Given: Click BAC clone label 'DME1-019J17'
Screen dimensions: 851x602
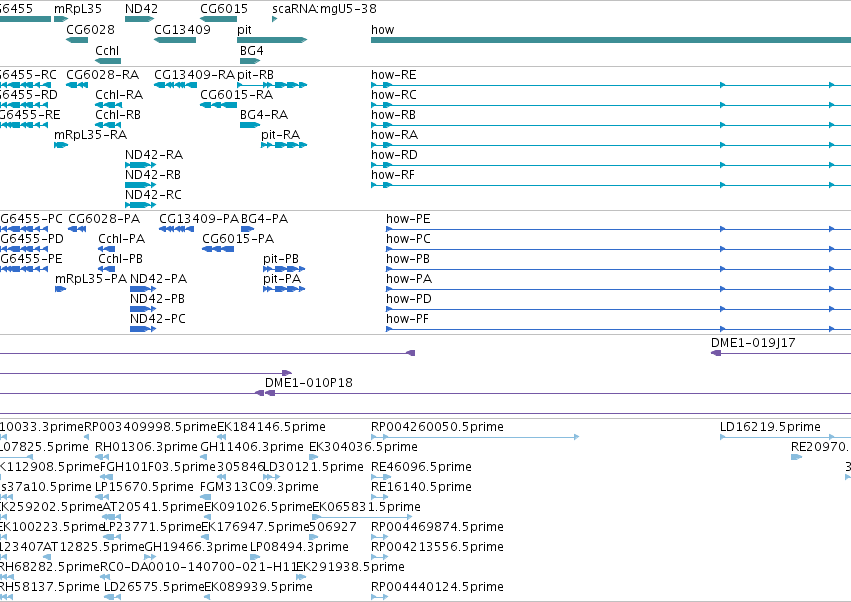Looking at the screenshot, I should [753, 343].
